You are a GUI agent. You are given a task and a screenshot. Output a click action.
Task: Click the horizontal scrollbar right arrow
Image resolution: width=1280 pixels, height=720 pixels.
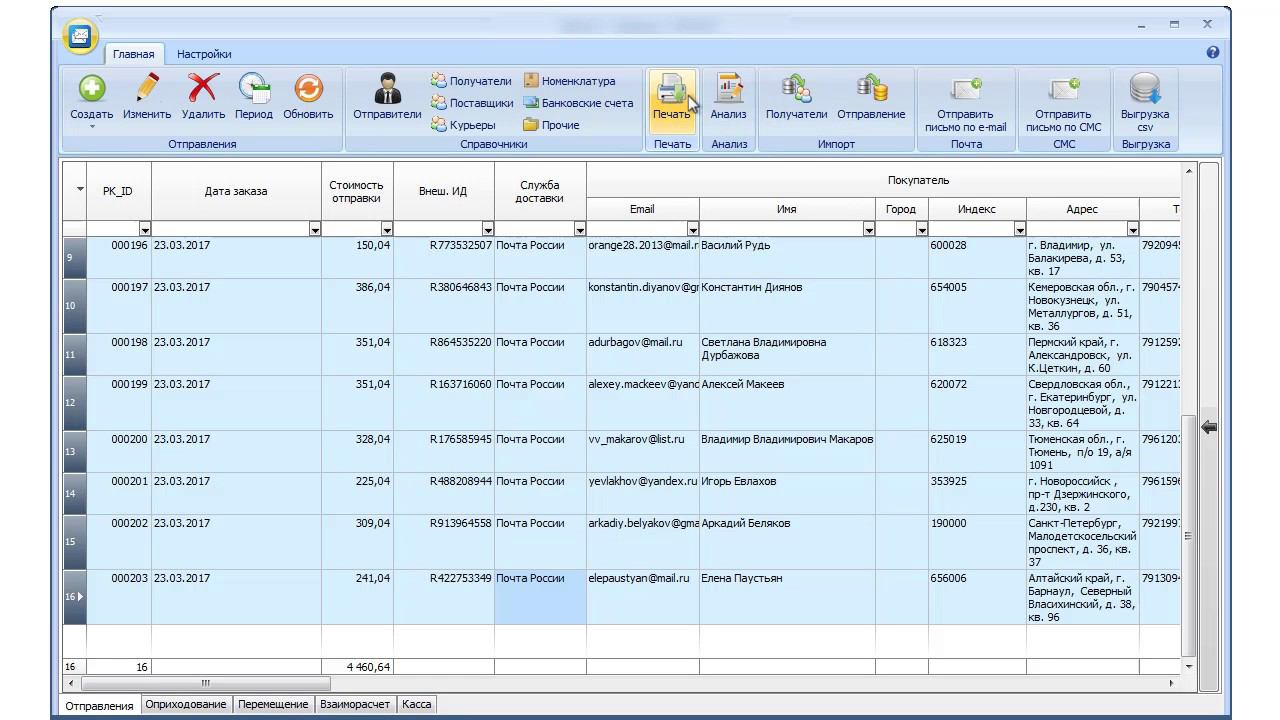tap(1172, 683)
